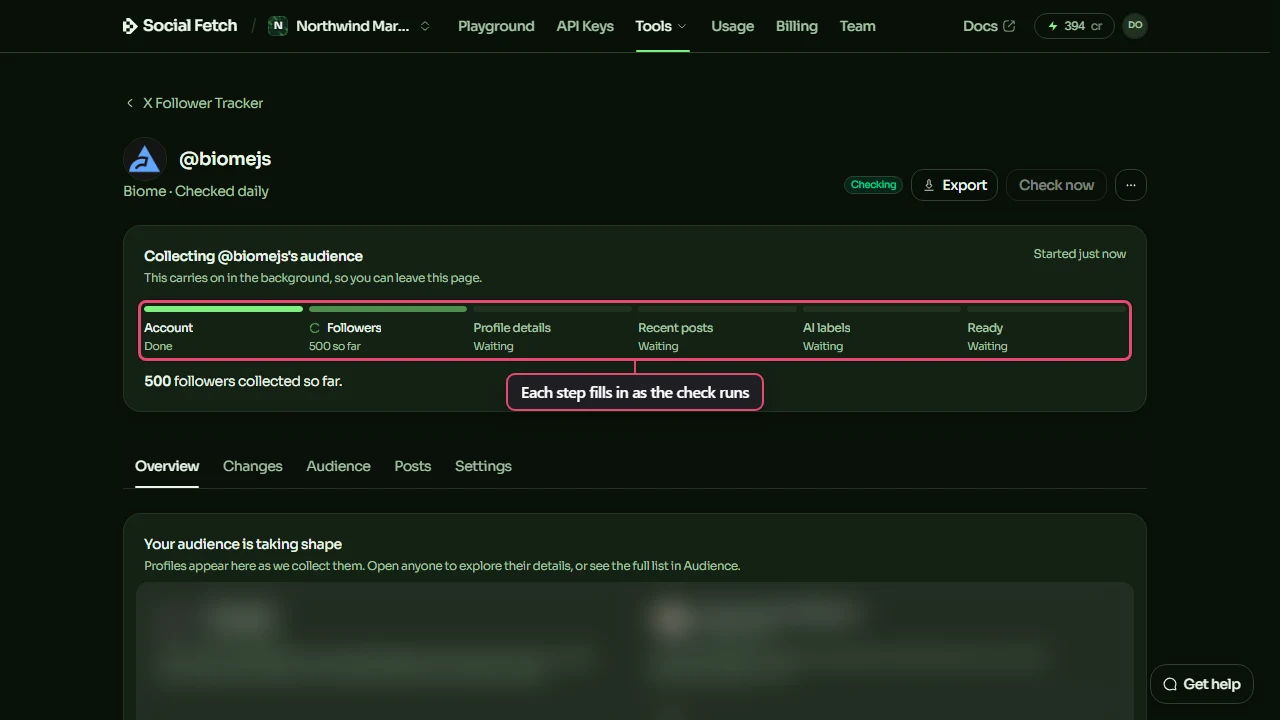Image resolution: width=1280 pixels, height=720 pixels.
Task: Click the Profile details step label
Action: click(512, 328)
